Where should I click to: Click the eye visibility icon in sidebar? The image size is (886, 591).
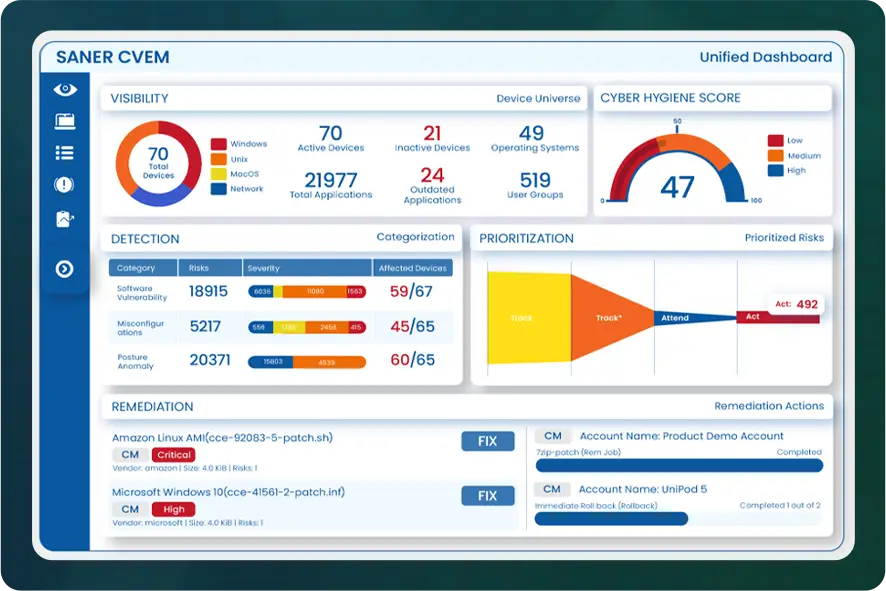[x=65, y=90]
